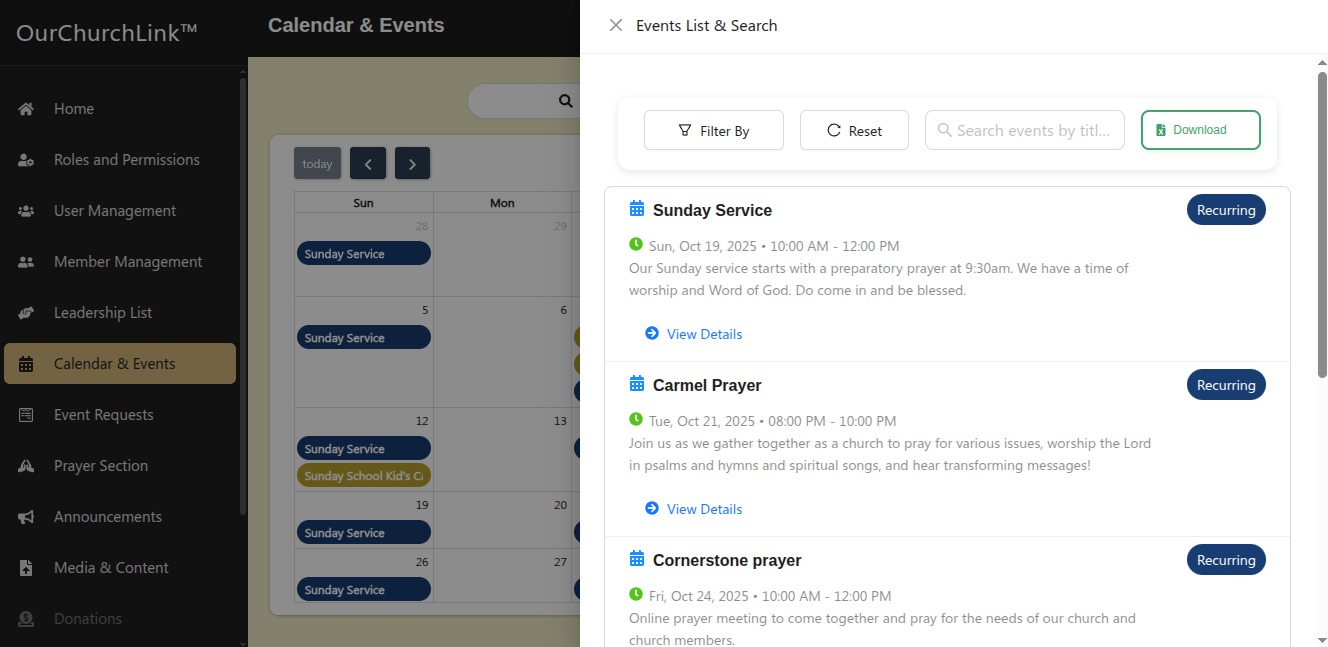Click the User Management sidebar icon
Screen dimensions: 1328x647
click(27, 211)
